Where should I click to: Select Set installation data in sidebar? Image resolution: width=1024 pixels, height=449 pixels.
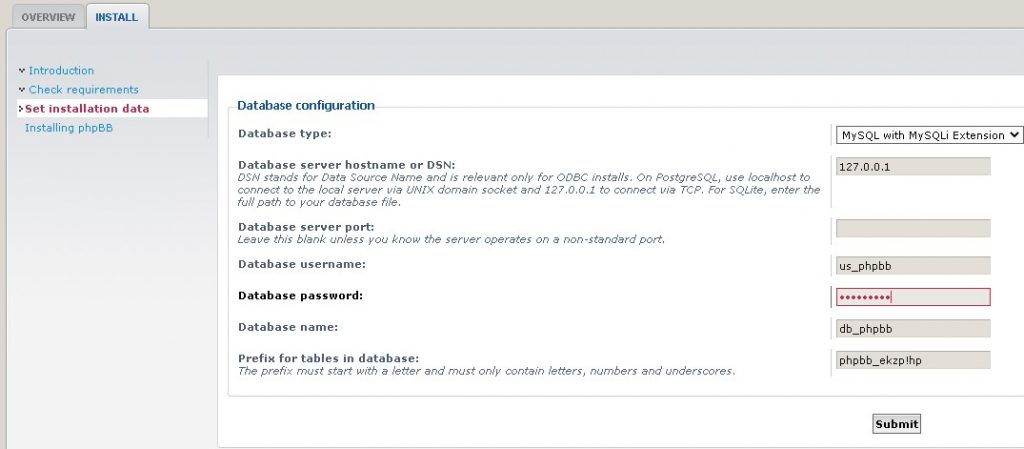[87, 109]
